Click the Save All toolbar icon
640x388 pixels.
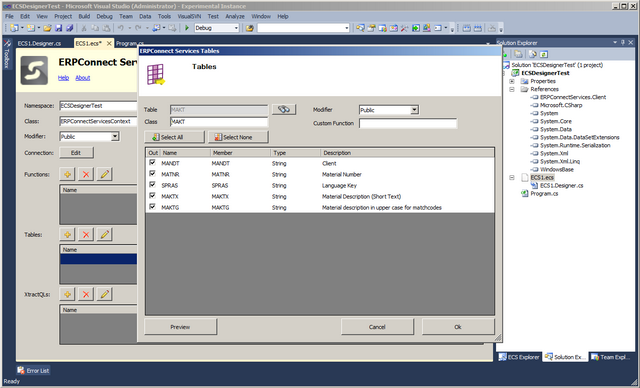[69, 28]
